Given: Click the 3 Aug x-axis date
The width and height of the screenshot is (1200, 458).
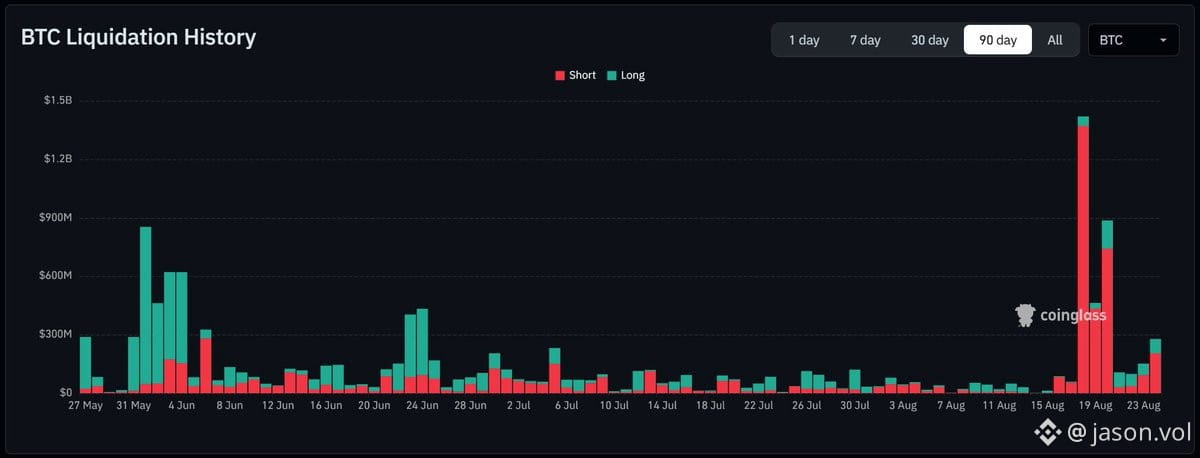Looking at the screenshot, I should (902, 406).
